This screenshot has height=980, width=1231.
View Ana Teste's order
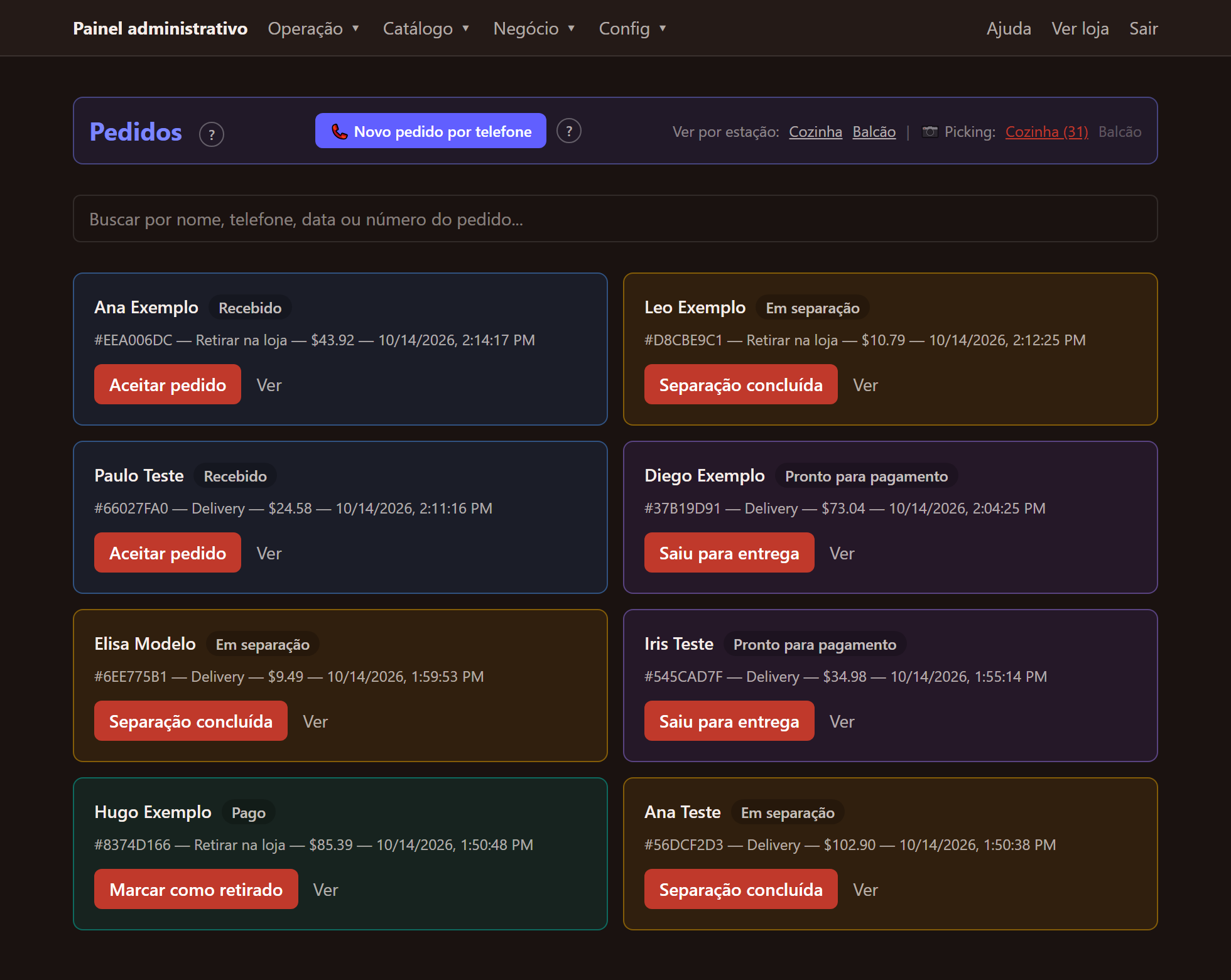865,890
